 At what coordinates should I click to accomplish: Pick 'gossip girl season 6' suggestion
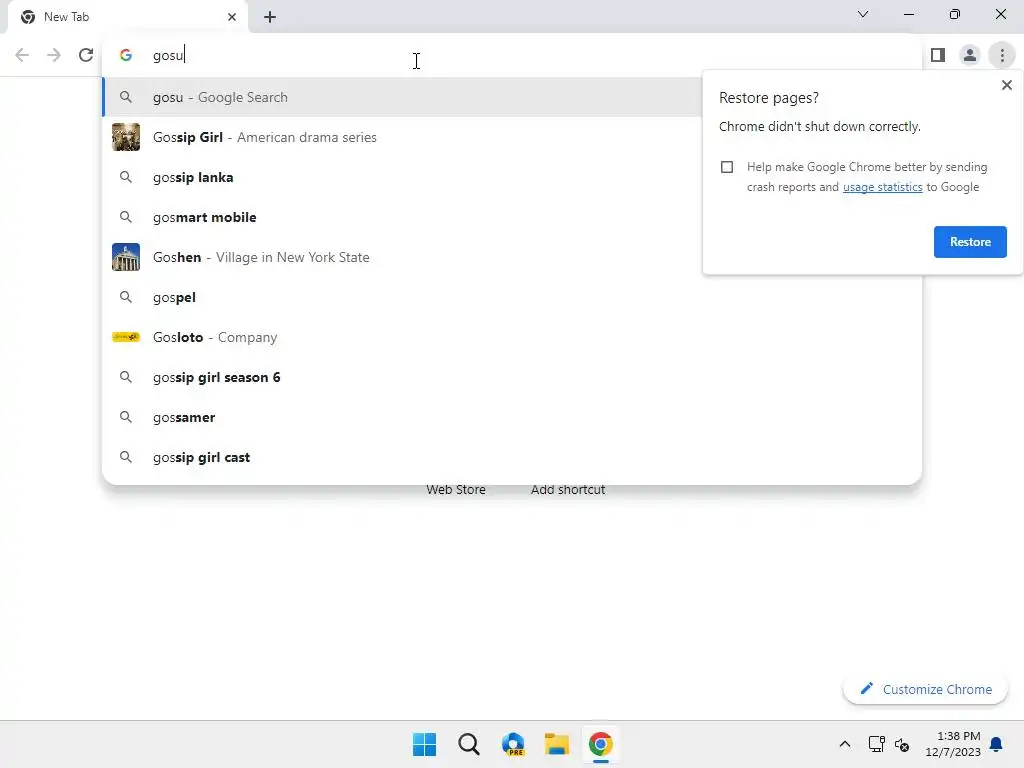[512, 377]
